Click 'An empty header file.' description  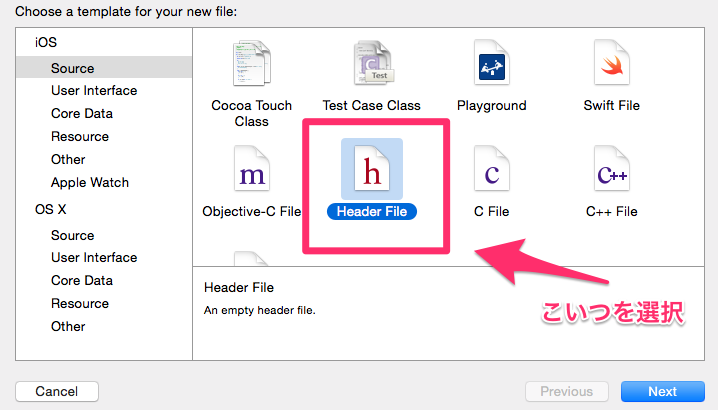click(x=260, y=311)
